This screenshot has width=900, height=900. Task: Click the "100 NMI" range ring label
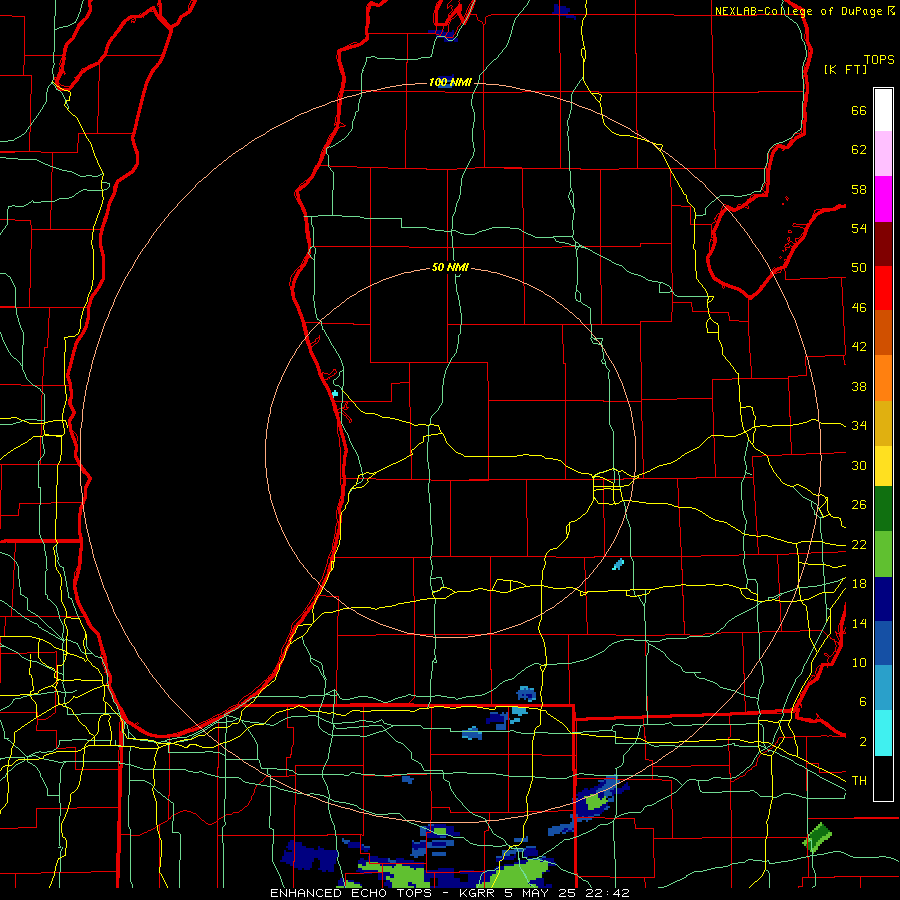[450, 83]
